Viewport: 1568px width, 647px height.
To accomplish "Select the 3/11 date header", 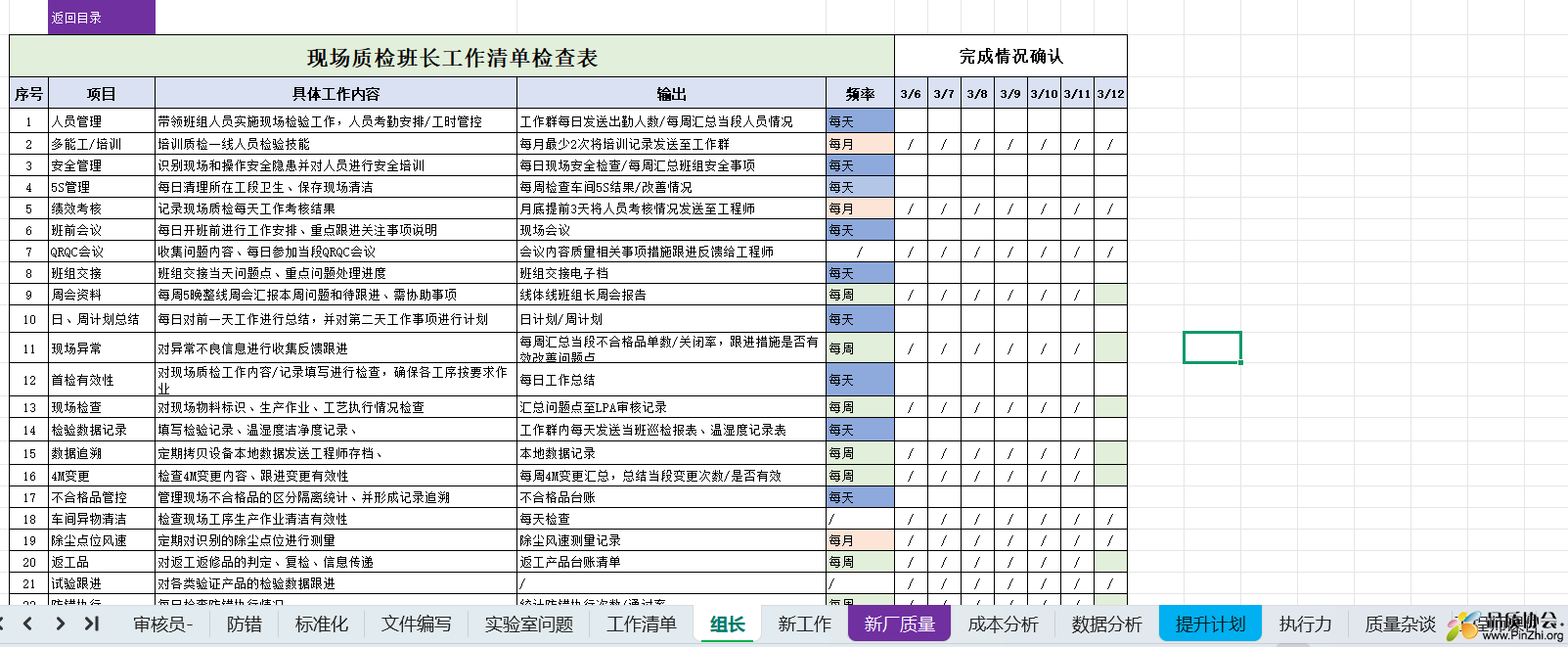I will pos(1077,93).
